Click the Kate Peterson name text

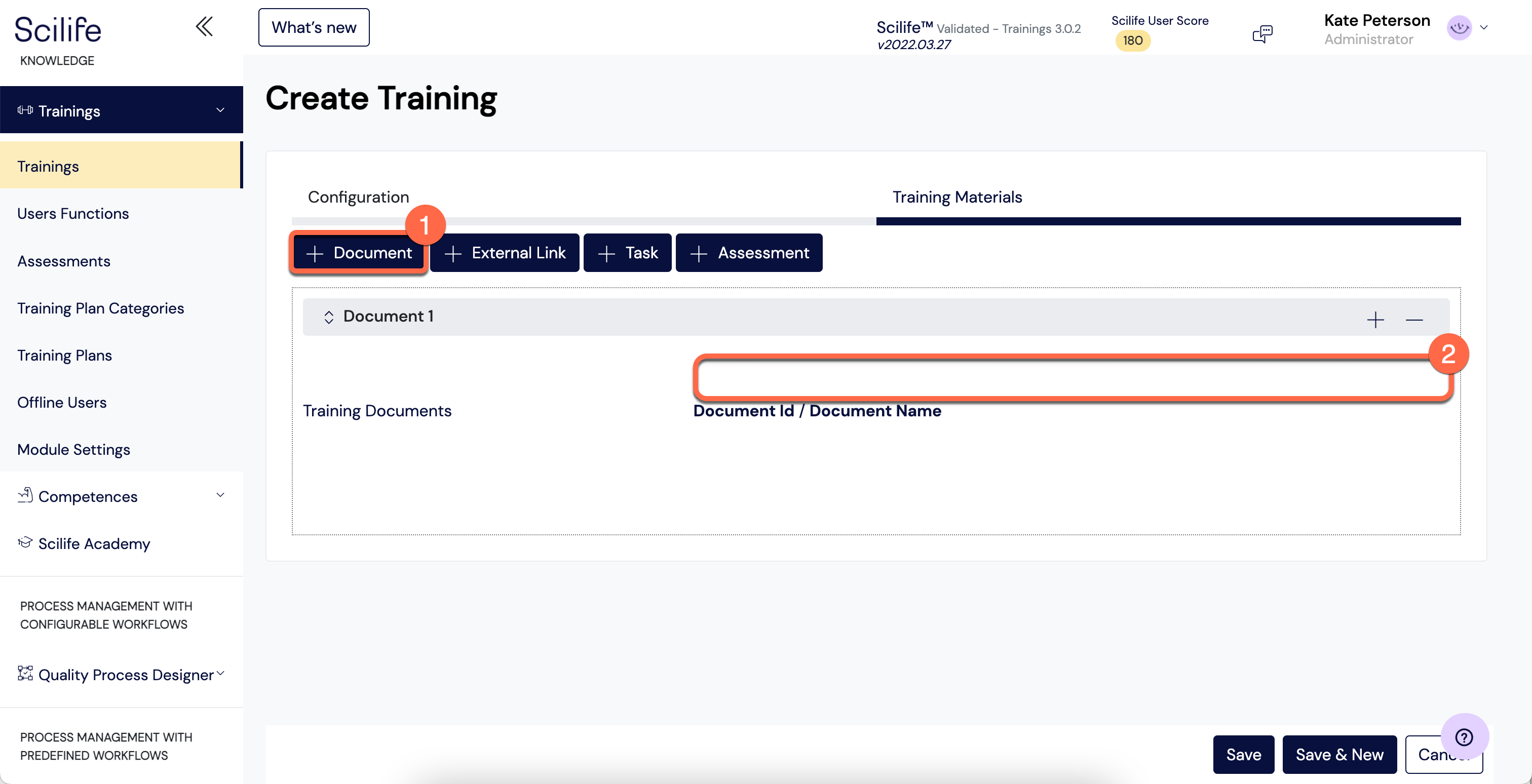[x=1377, y=20]
